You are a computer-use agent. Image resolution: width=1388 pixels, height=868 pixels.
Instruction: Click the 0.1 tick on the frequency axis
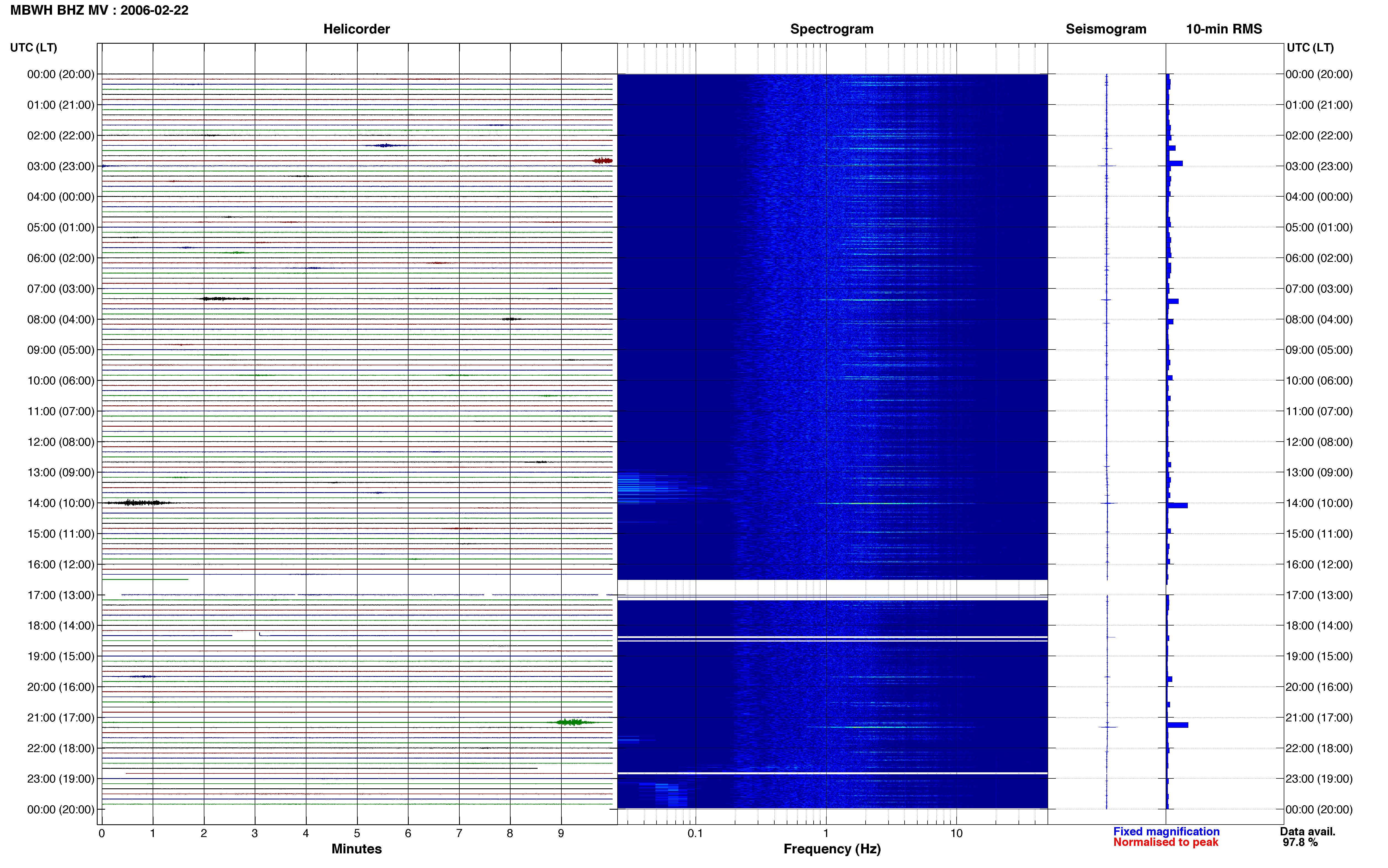(695, 833)
